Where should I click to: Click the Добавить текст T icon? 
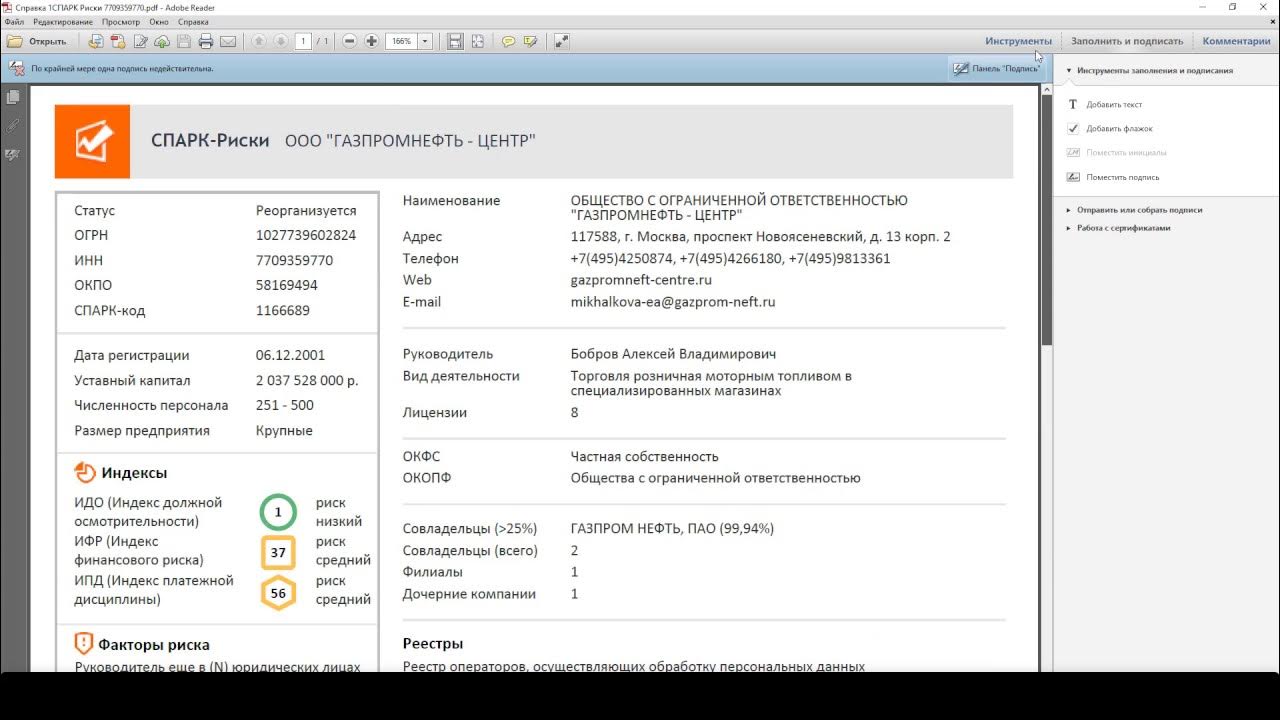(x=1073, y=104)
